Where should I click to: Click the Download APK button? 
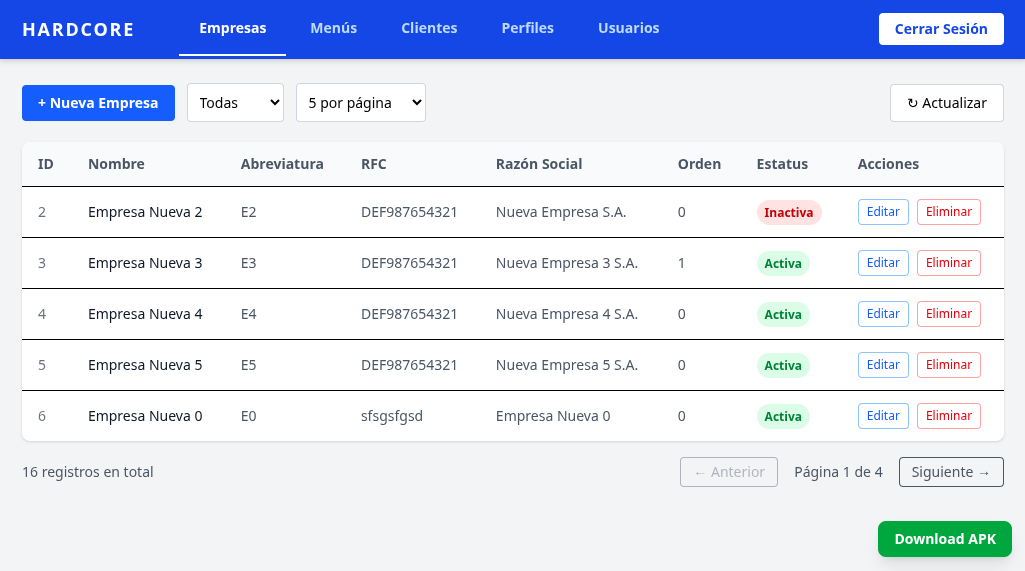pyautogui.click(x=945, y=539)
